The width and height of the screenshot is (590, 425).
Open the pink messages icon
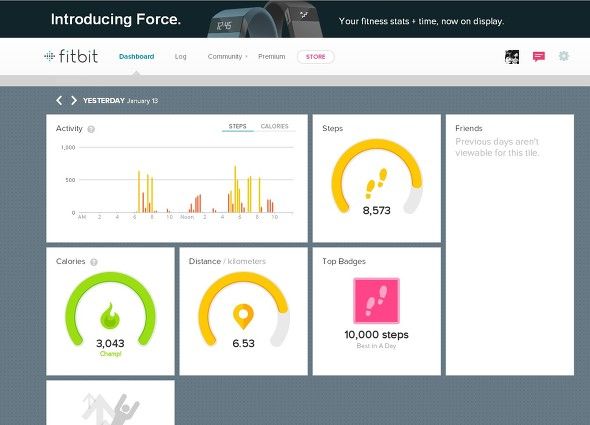tap(538, 57)
